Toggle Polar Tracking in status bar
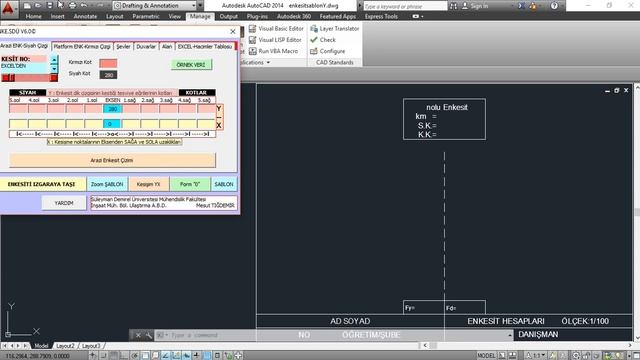Viewport: 640px width, 360px height. tap(135, 356)
